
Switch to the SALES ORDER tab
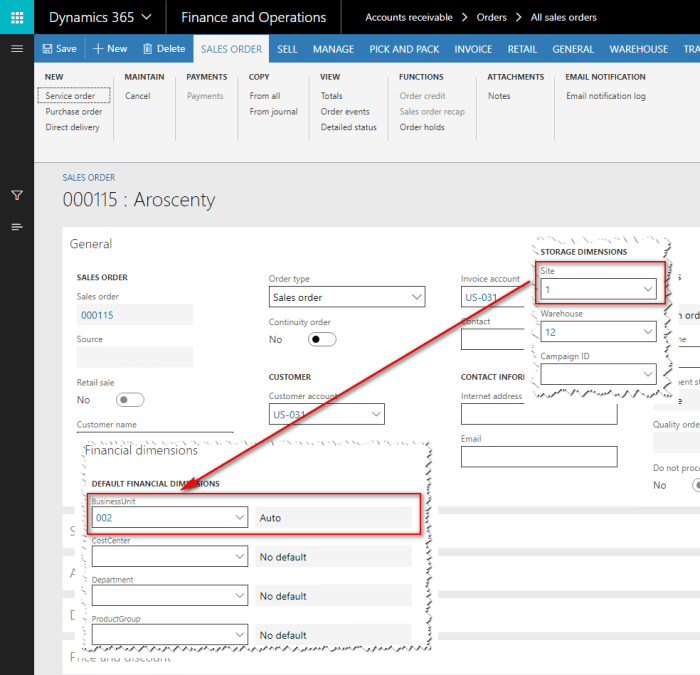click(x=231, y=49)
